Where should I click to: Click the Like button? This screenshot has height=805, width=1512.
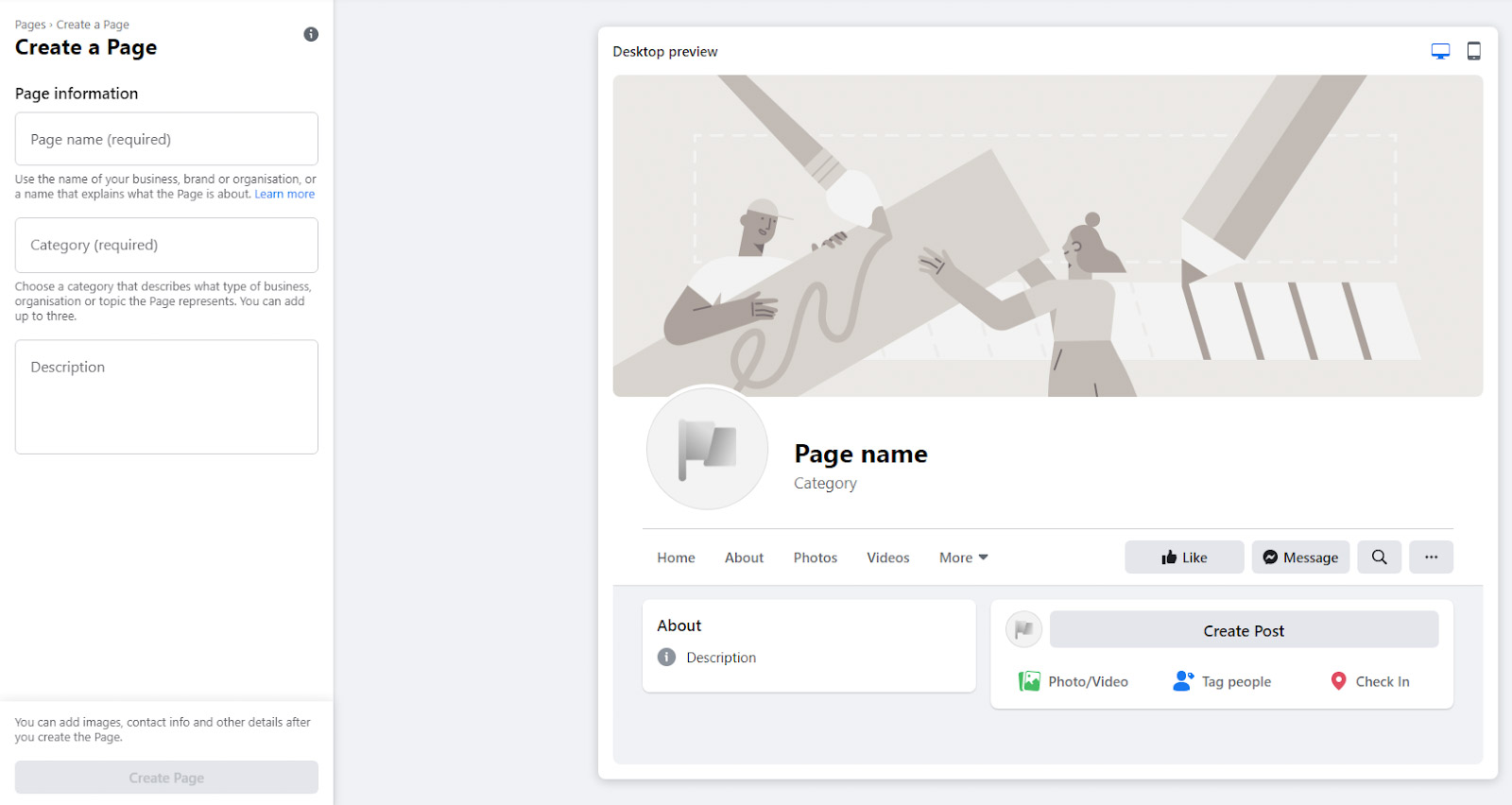click(x=1184, y=557)
